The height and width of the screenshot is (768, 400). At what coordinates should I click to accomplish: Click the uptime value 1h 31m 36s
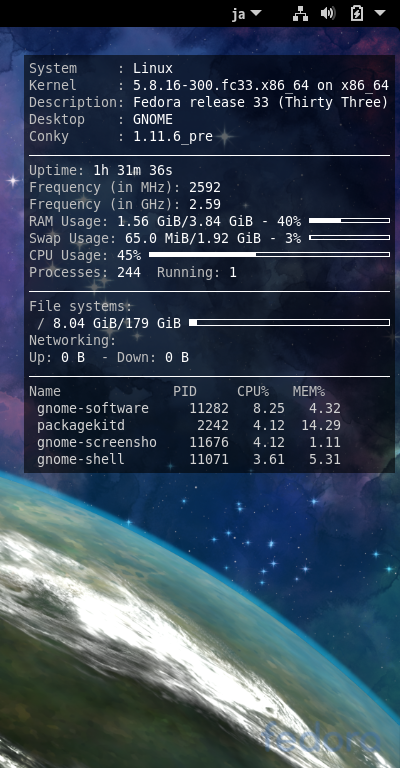click(133, 170)
